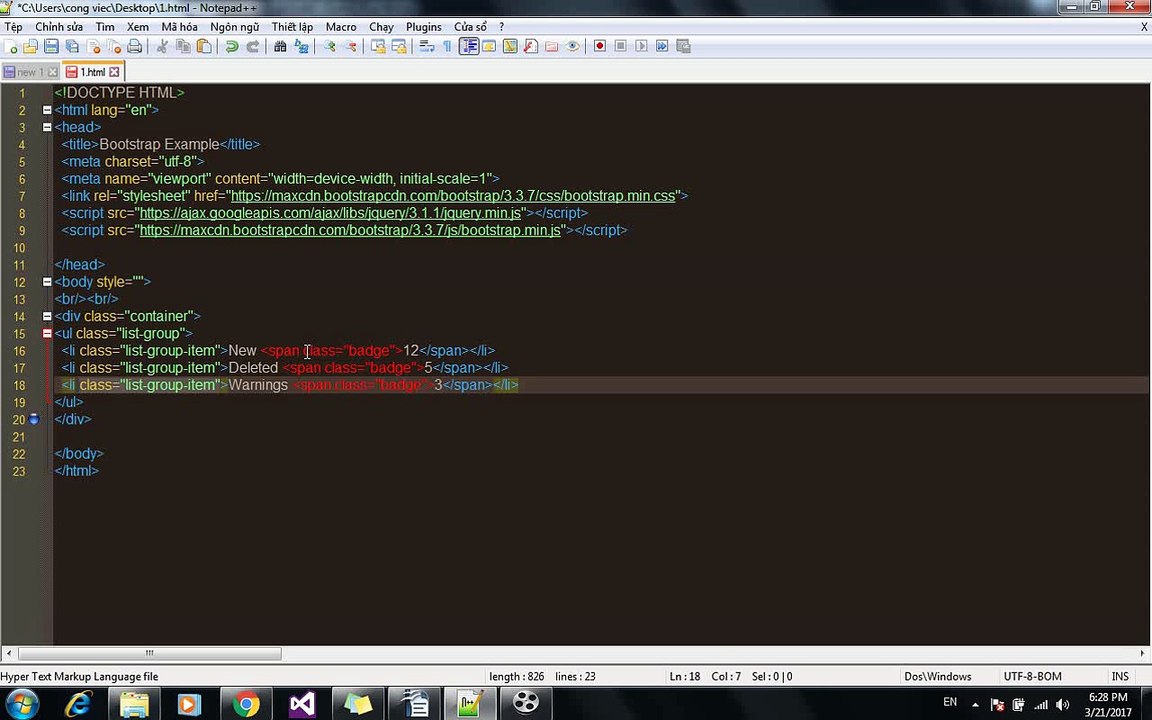Cut selection with the scissors icon
The height and width of the screenshot is (720, 1152).
(x=162, y=46)
